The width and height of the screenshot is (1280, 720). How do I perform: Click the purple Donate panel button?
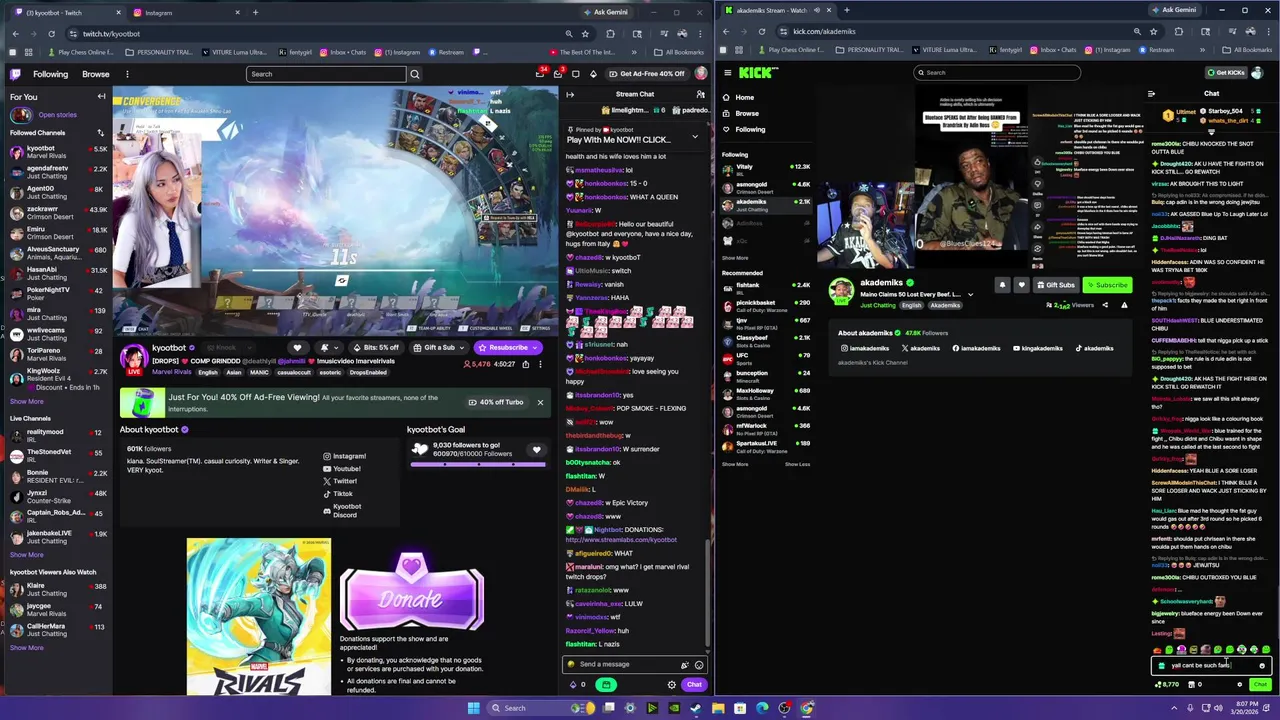point(412,592)
